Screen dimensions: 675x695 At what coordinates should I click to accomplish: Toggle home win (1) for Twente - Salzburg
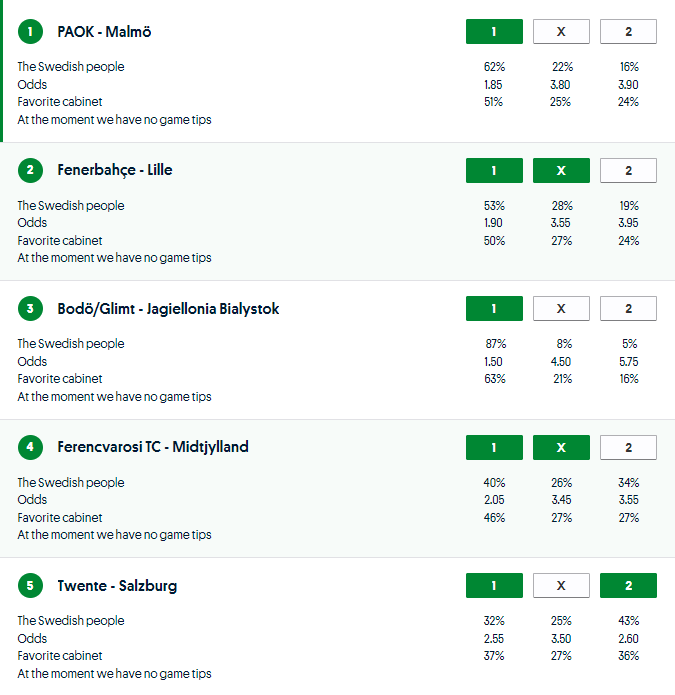tap(494, 586)
